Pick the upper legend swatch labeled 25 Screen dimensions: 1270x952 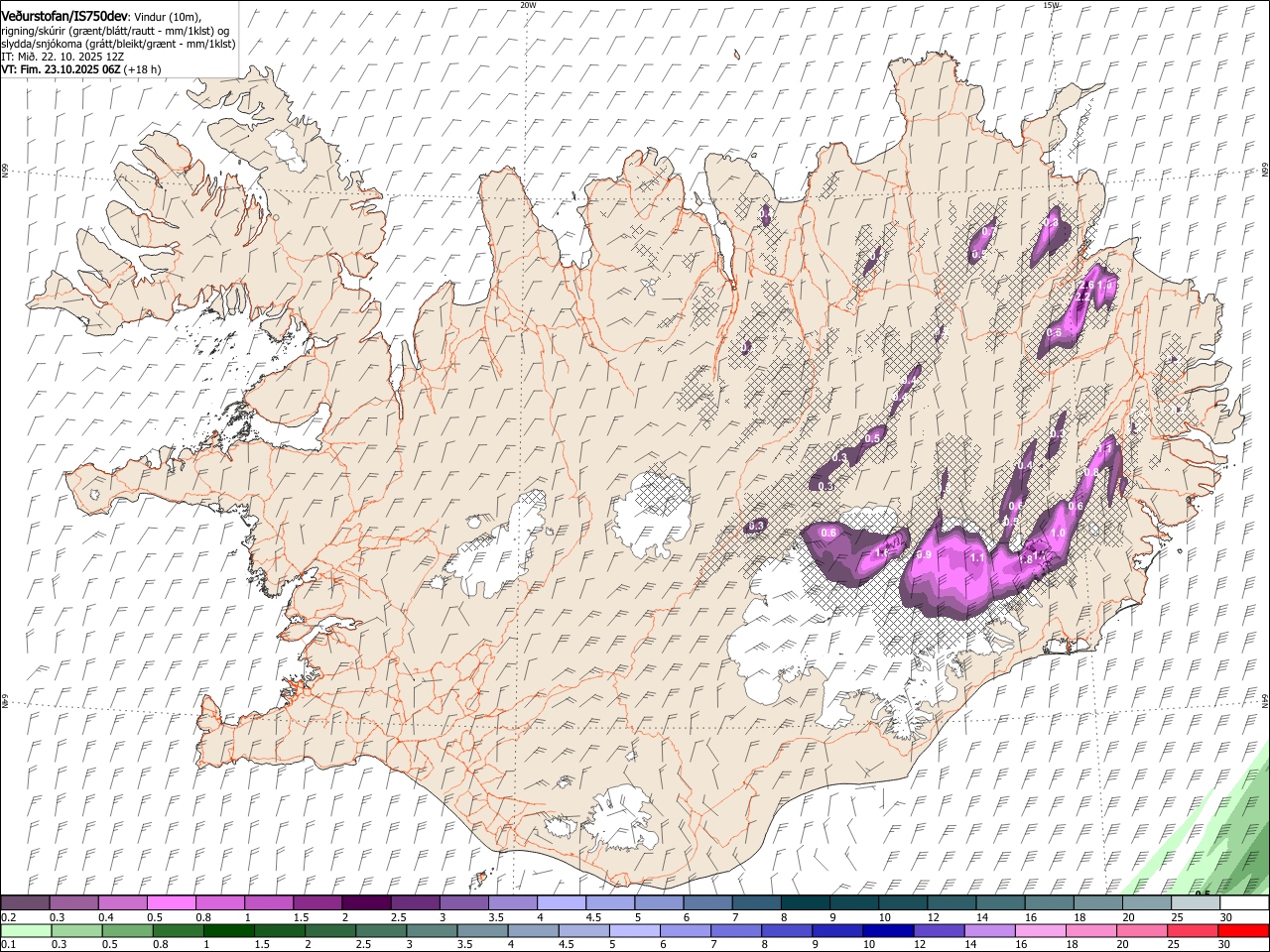pyautogui.click(x=1197, y=902)
